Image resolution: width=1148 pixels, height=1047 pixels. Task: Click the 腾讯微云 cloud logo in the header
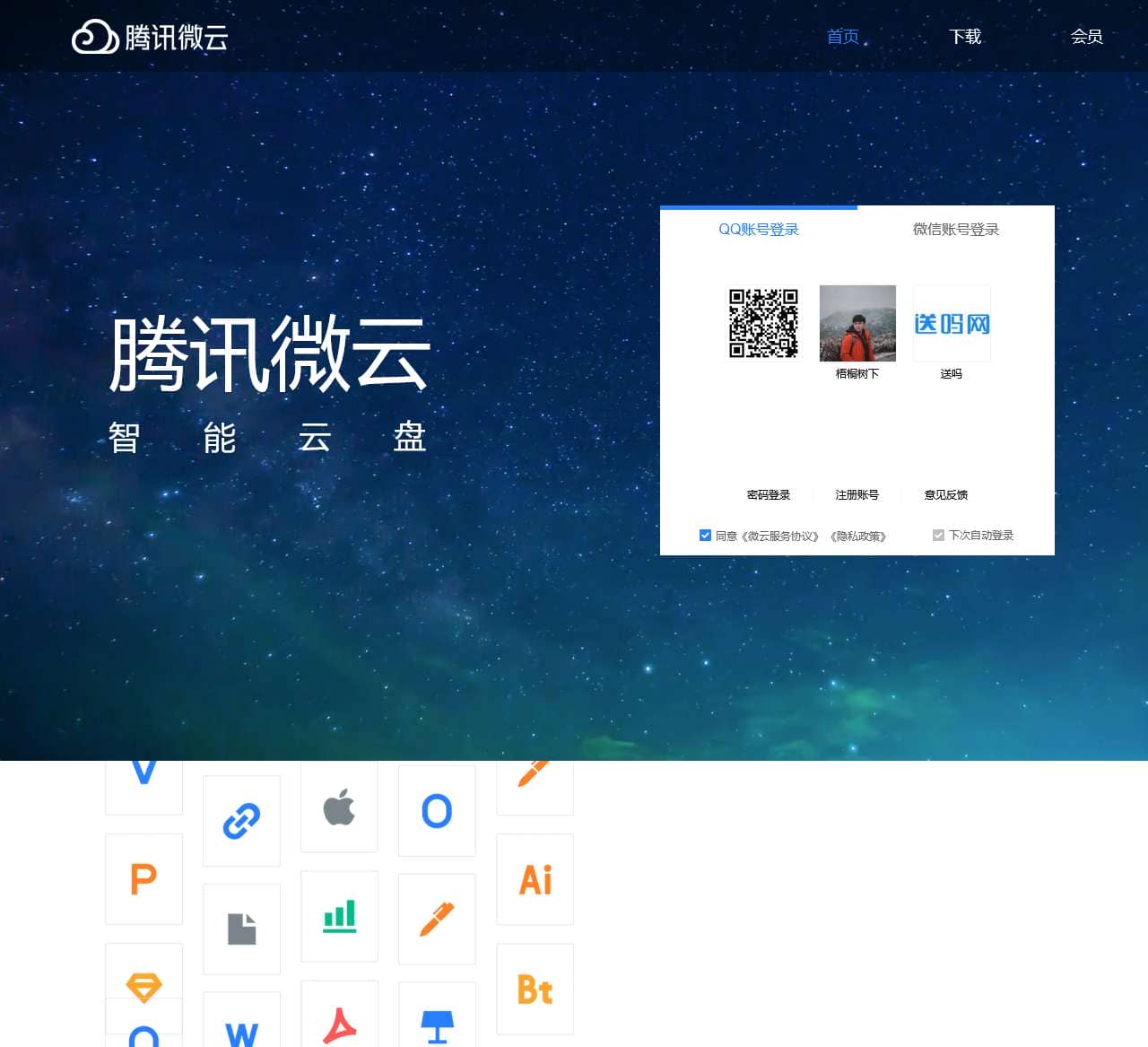[150, 37]
